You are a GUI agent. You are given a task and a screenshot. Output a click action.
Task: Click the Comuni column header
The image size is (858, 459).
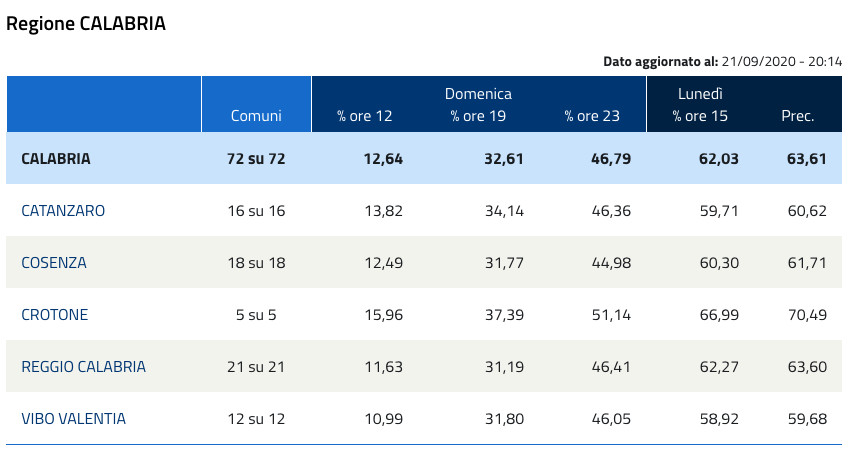[256, 116]
